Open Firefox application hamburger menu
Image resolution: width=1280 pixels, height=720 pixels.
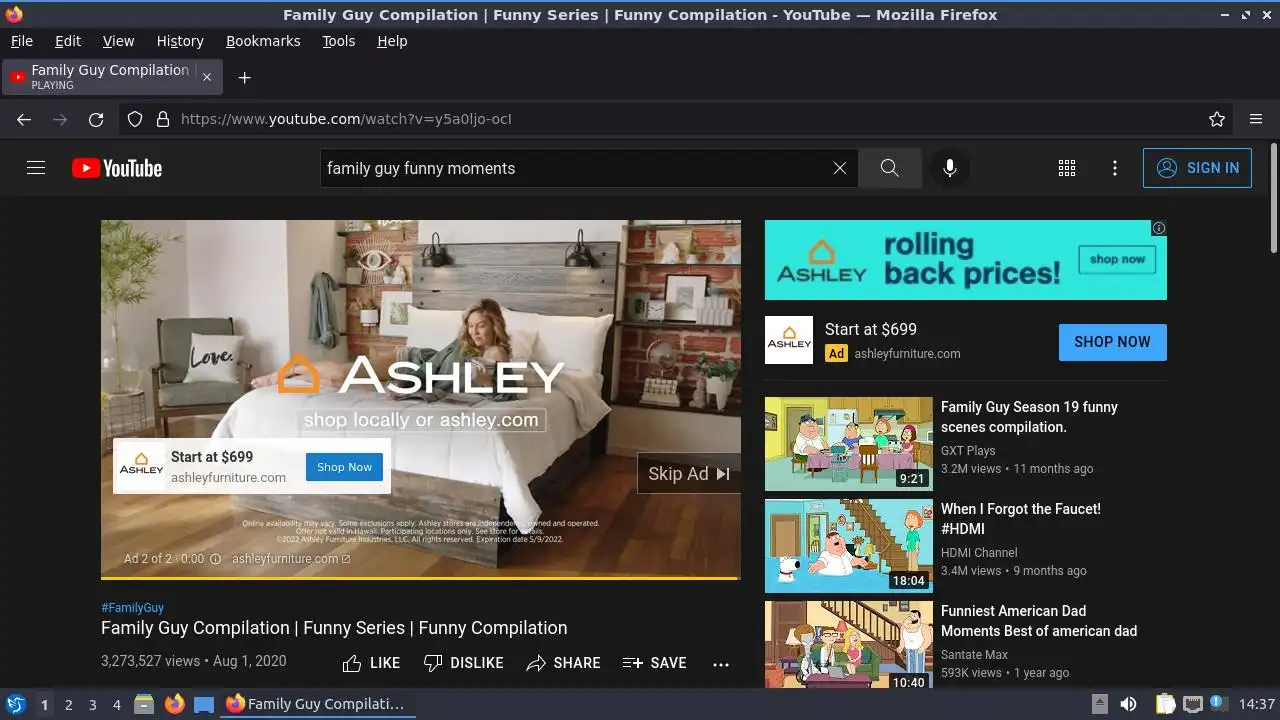click(1256, 119)
